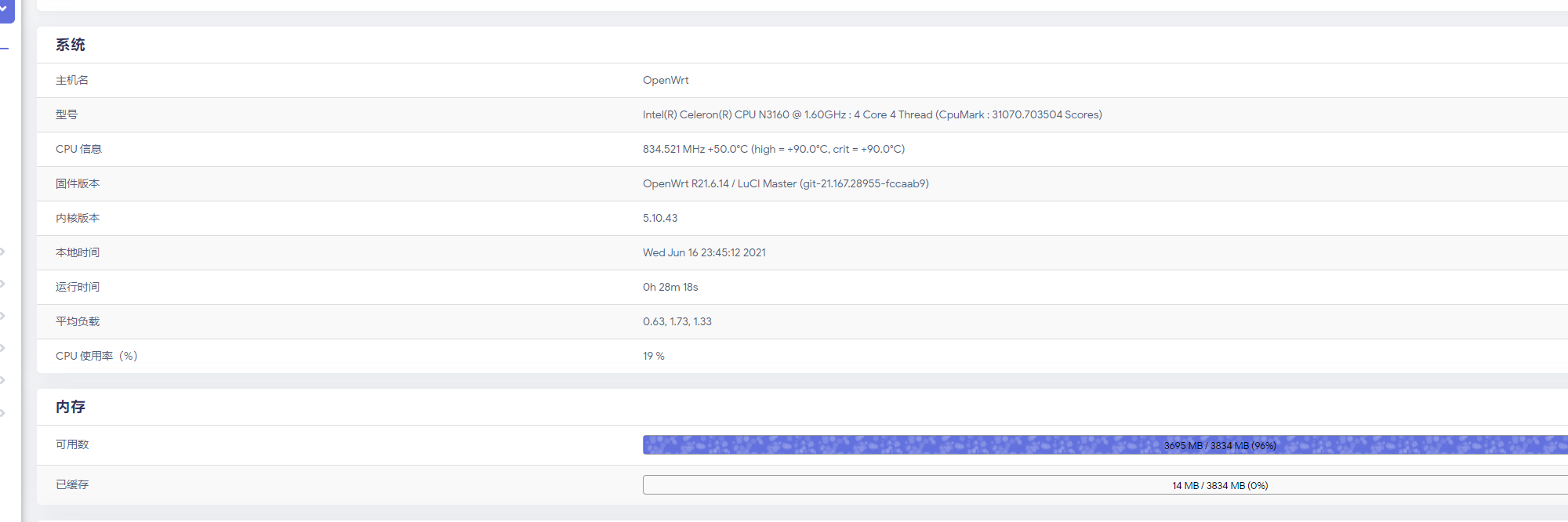
Task: Collapse the purple chevron menu item in sidebar
Action: [x=6, y=10]
